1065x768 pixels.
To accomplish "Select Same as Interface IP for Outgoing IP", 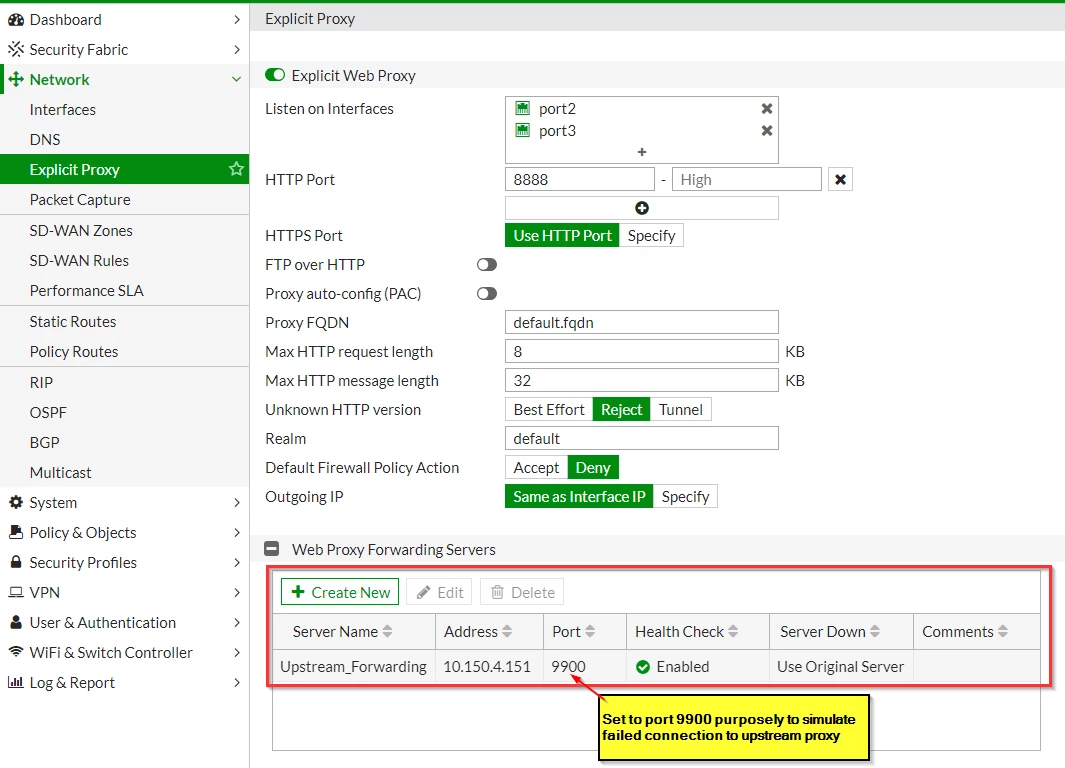I will tap(579, 496).
